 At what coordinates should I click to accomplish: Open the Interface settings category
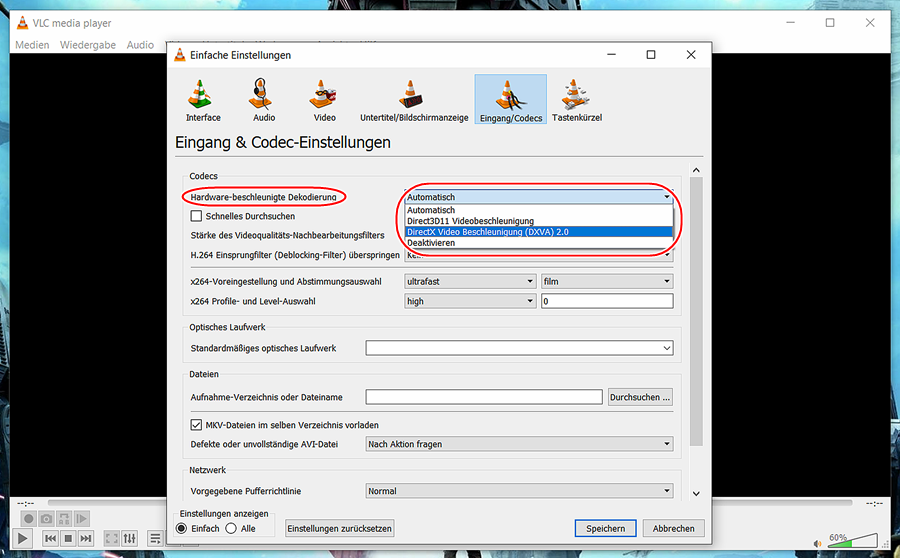click(203, 100)
